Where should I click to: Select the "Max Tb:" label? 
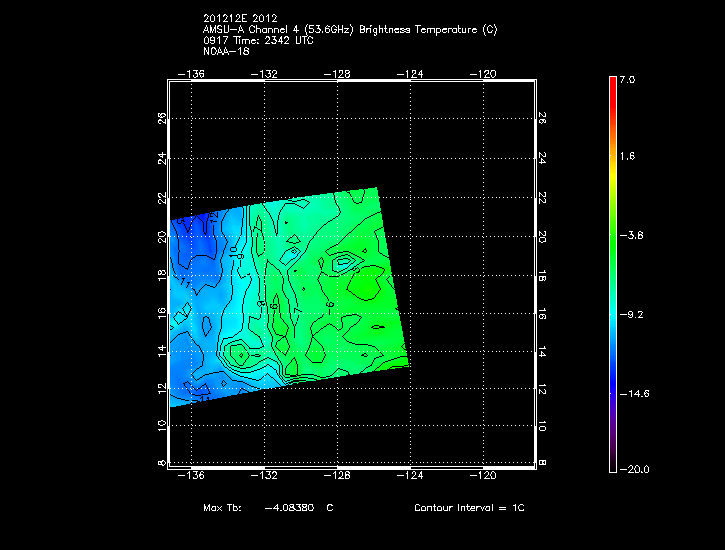click(x=222, y=508)
